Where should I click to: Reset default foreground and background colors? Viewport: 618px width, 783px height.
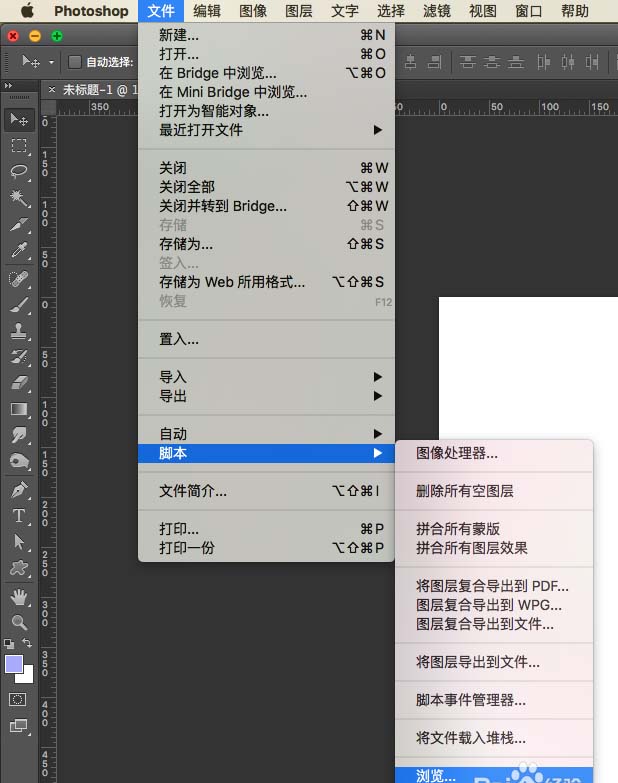(9, 644)
